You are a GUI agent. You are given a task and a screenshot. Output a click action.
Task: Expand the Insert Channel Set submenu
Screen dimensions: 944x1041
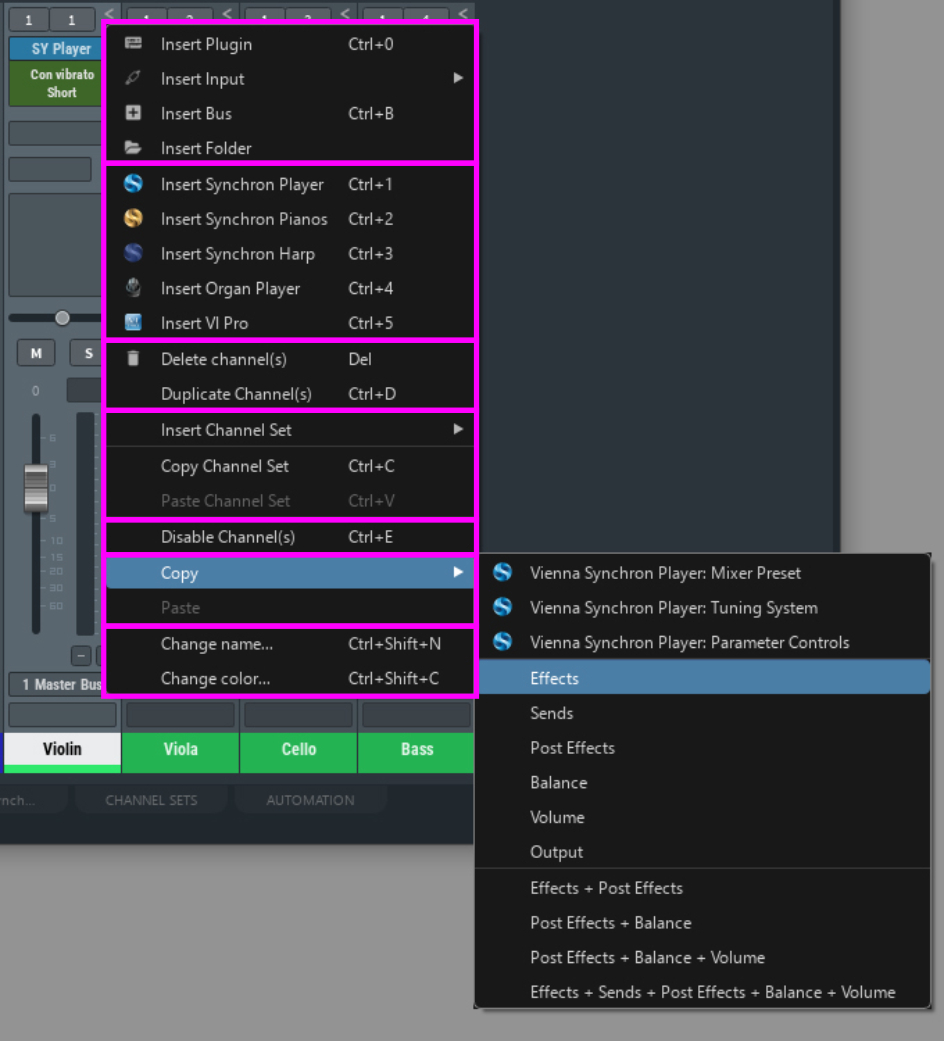tap(458, 429)
